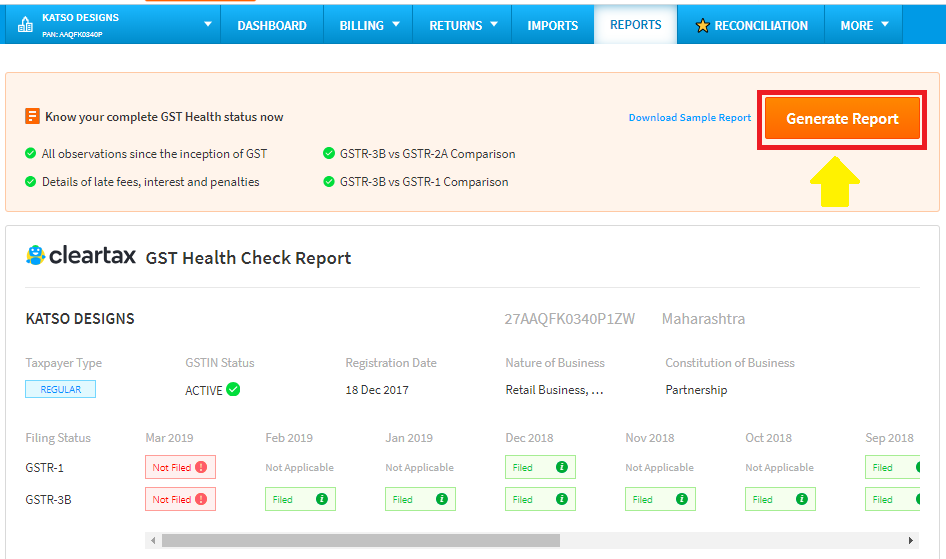This screenshot has height=559, width=946.
Task: Click PAN: AAQFK0340P text in header
Action: click(x=72, y=34)
